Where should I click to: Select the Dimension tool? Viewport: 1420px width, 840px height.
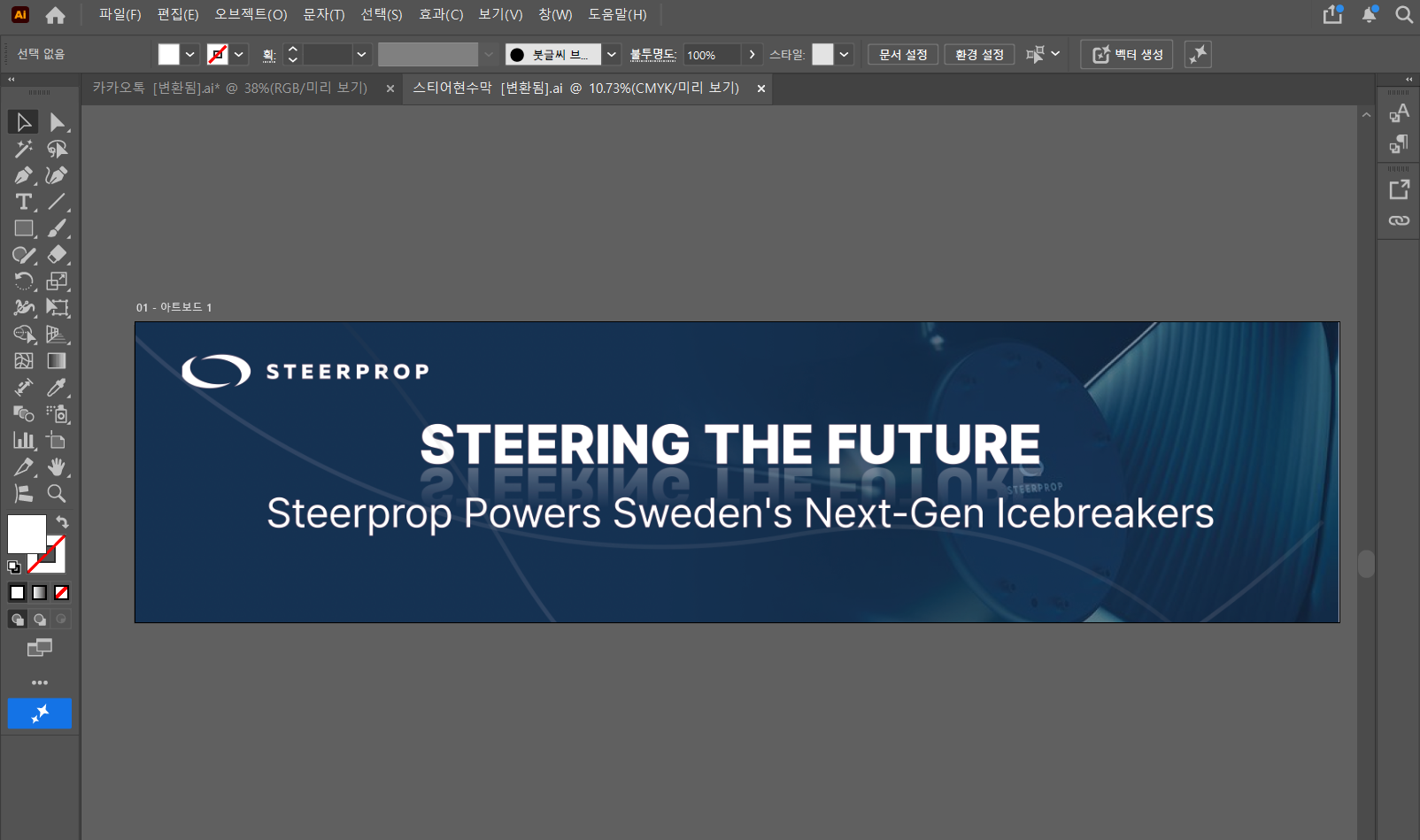click(x=24, y=388)
